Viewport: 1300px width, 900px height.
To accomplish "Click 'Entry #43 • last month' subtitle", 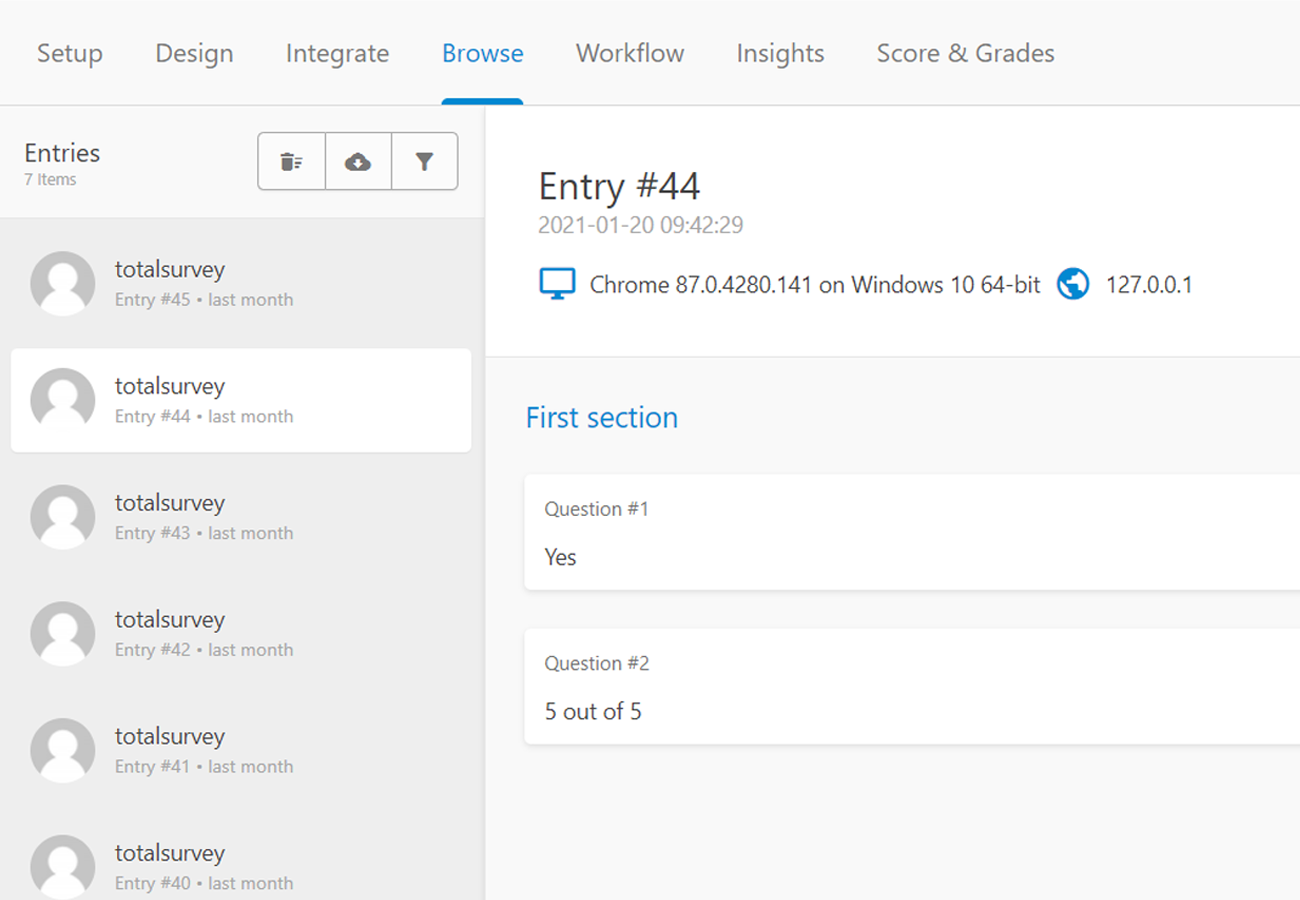I will (x=204, y=533).
